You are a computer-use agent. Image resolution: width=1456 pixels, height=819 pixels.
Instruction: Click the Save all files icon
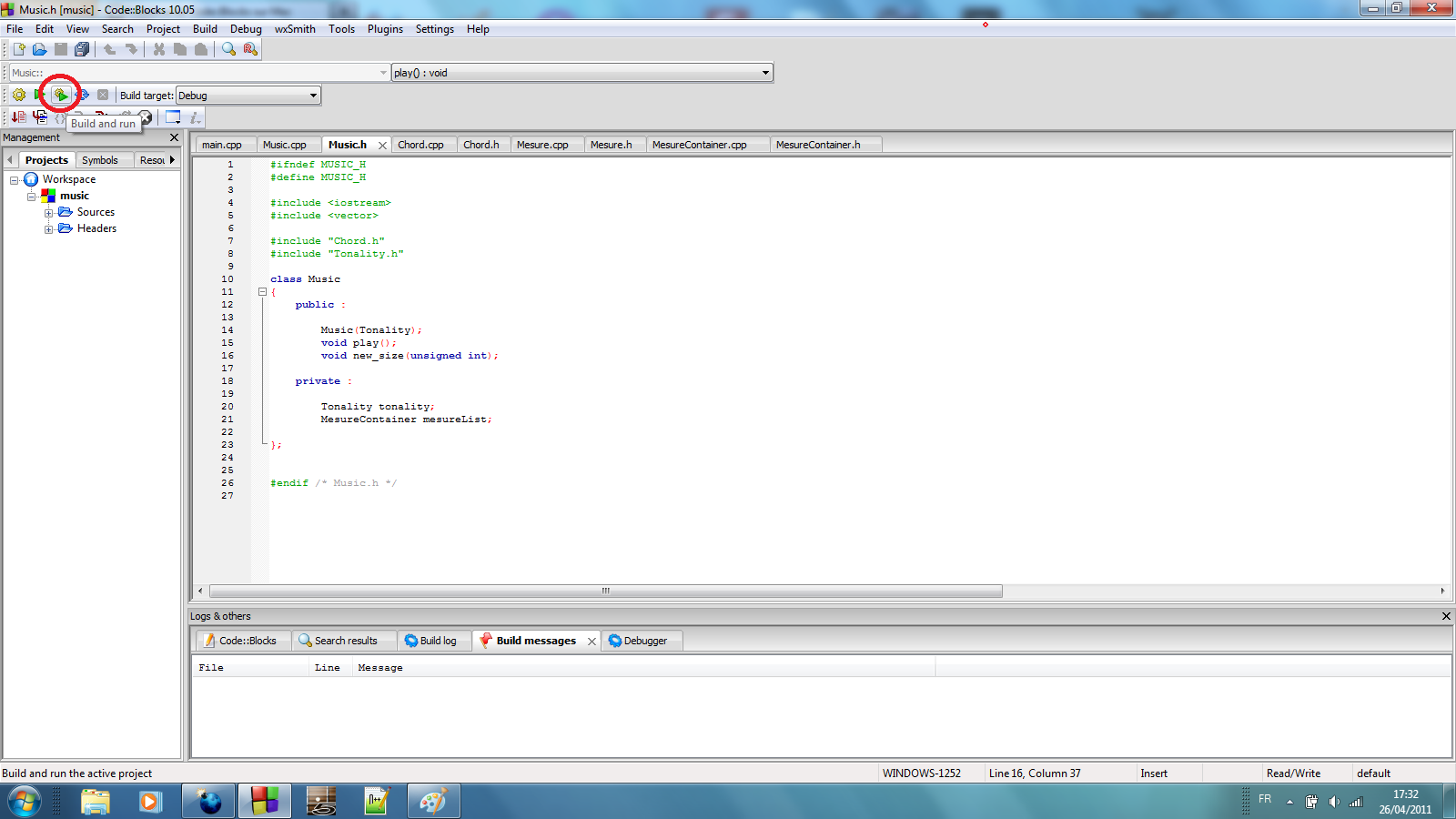pos(82,49)
